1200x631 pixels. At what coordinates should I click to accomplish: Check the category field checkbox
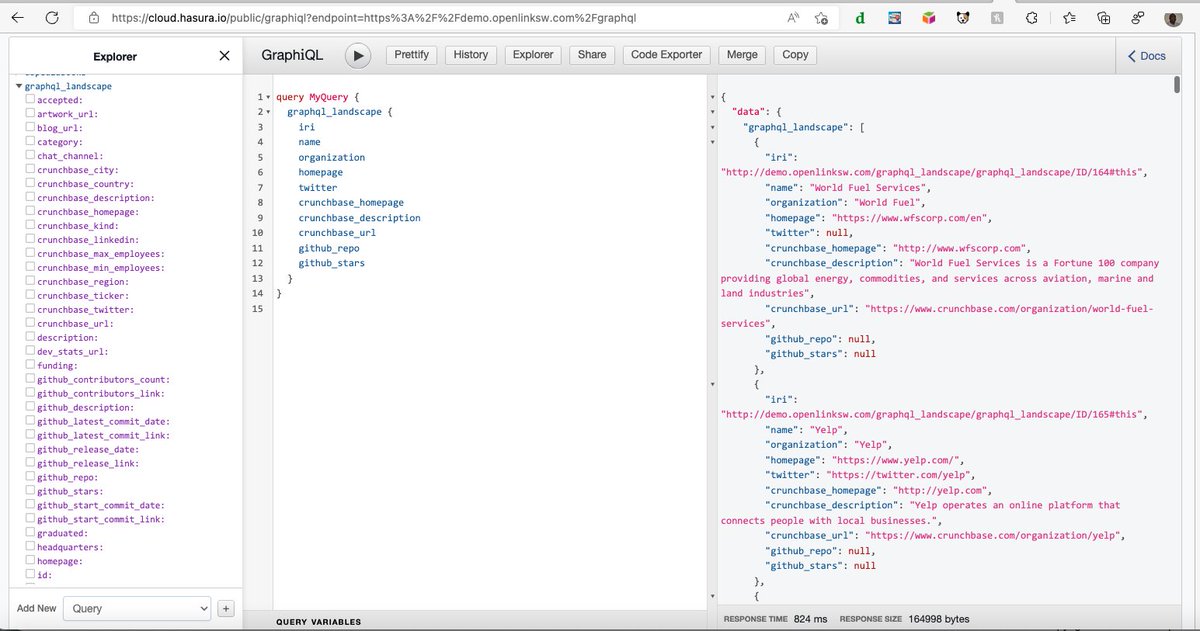pyautogui.click(x=31, y=142)
